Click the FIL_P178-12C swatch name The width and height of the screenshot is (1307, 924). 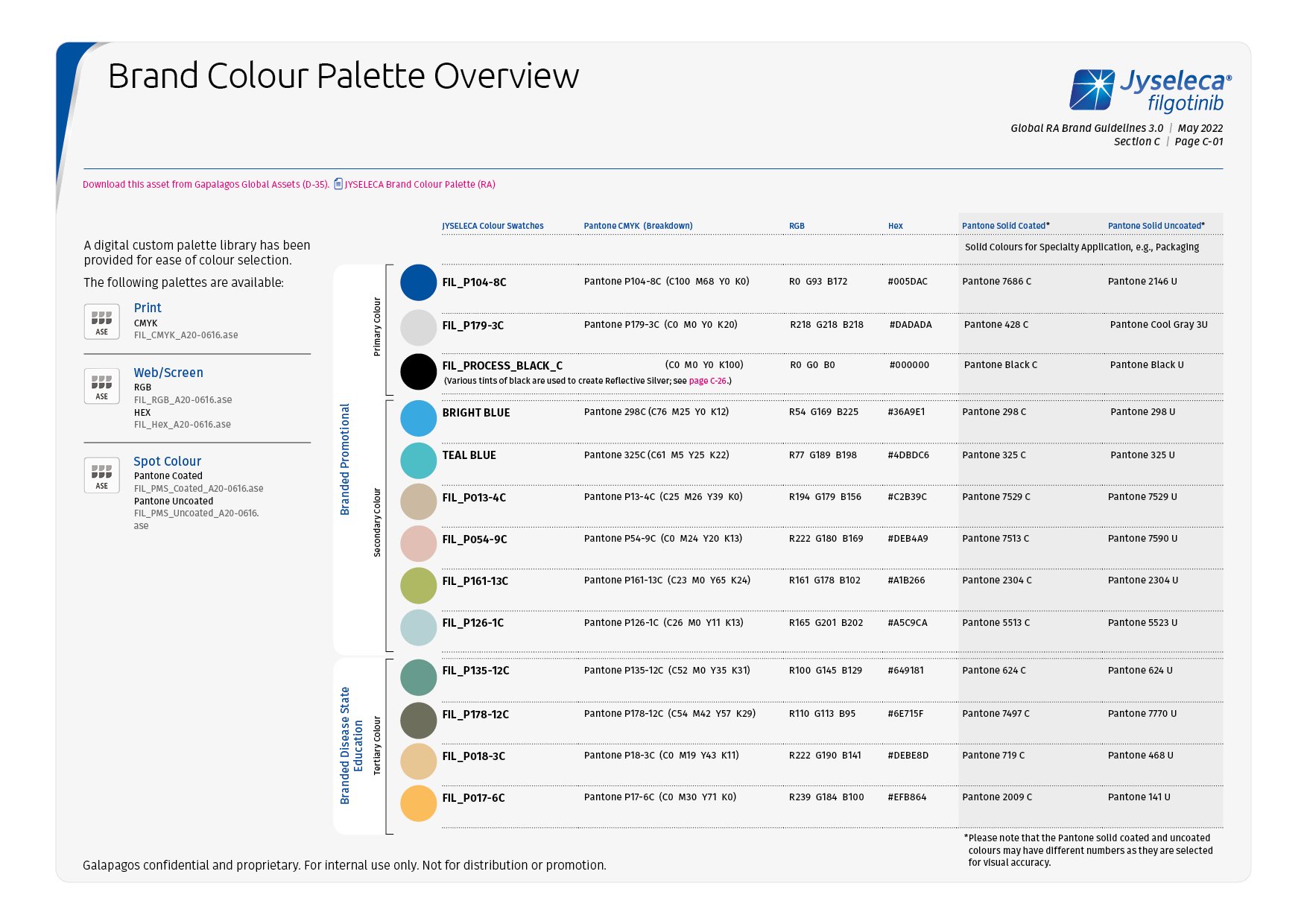point(475,715)
